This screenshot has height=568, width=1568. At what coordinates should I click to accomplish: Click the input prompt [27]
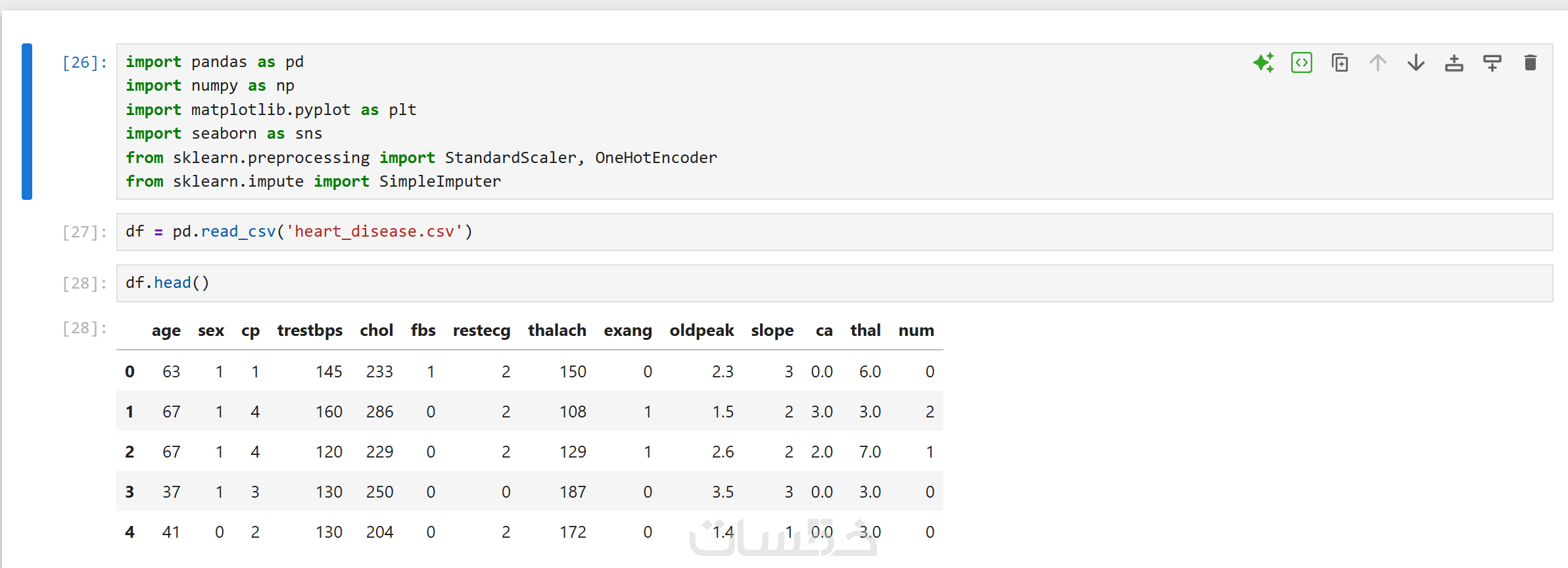[x=84, y=232]
